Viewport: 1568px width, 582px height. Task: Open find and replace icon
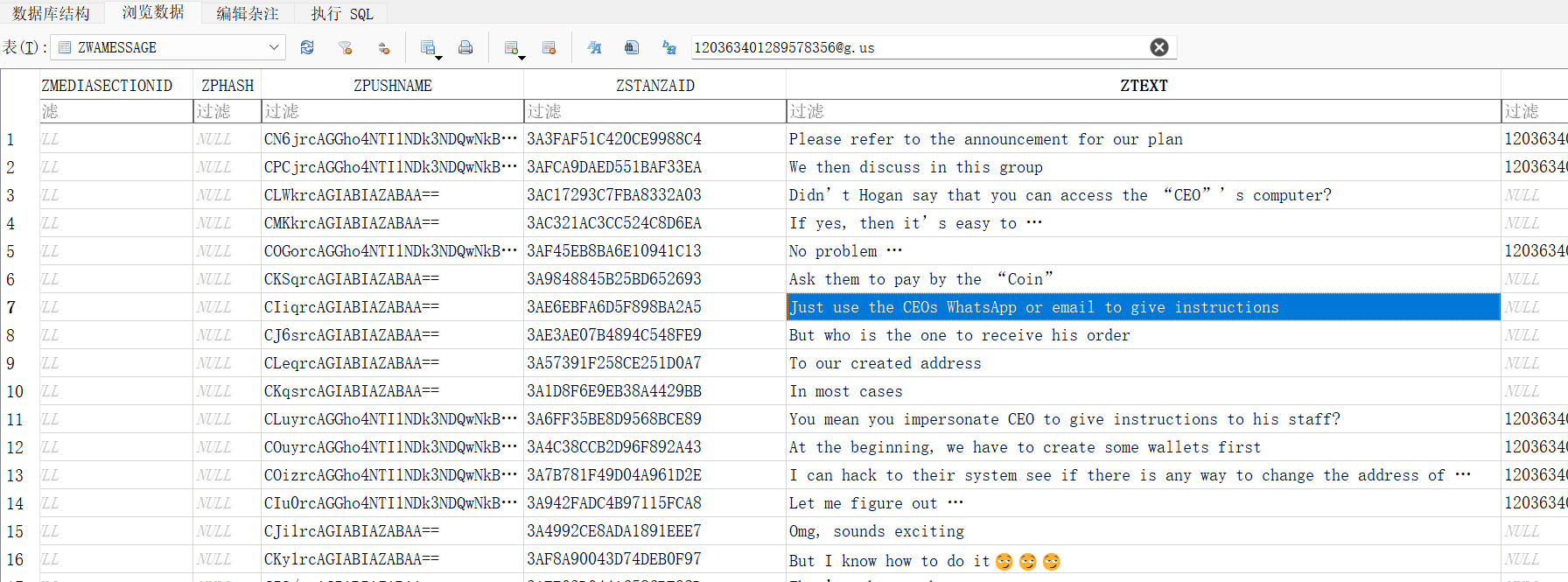[x=669, y=47]
